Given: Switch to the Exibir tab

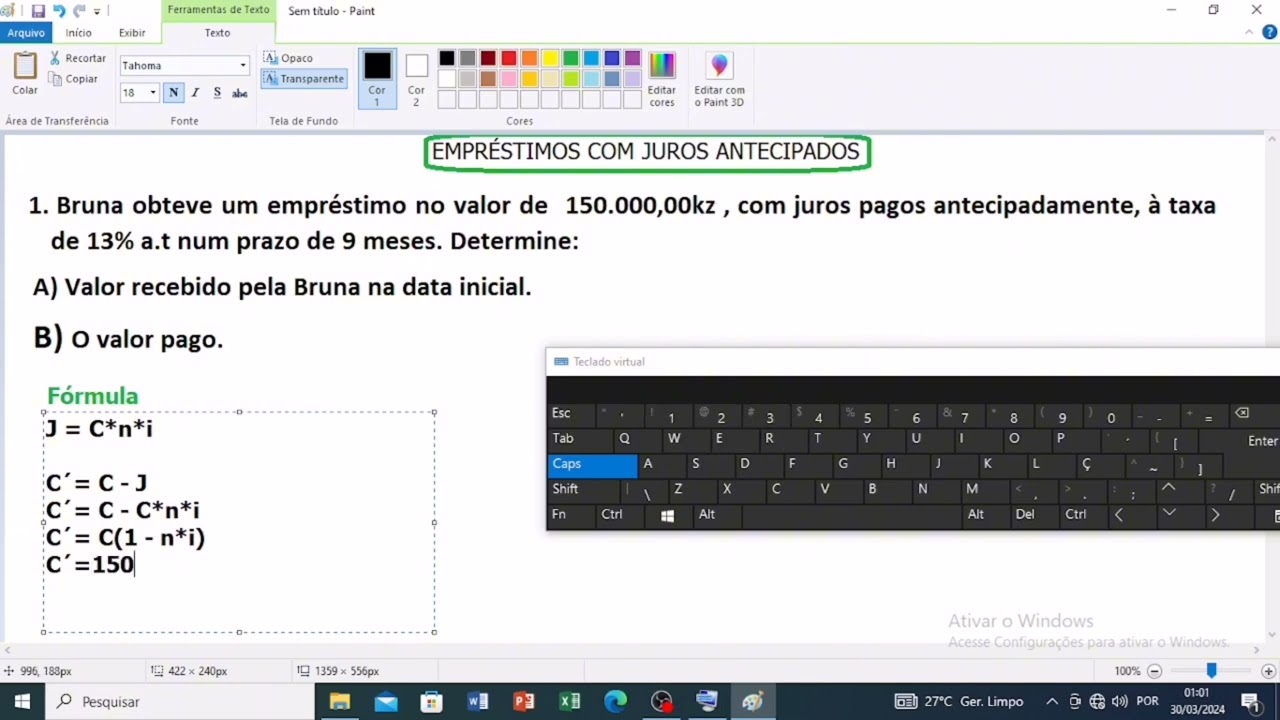Looking at the screenshot, I should (x=132, y=33).
